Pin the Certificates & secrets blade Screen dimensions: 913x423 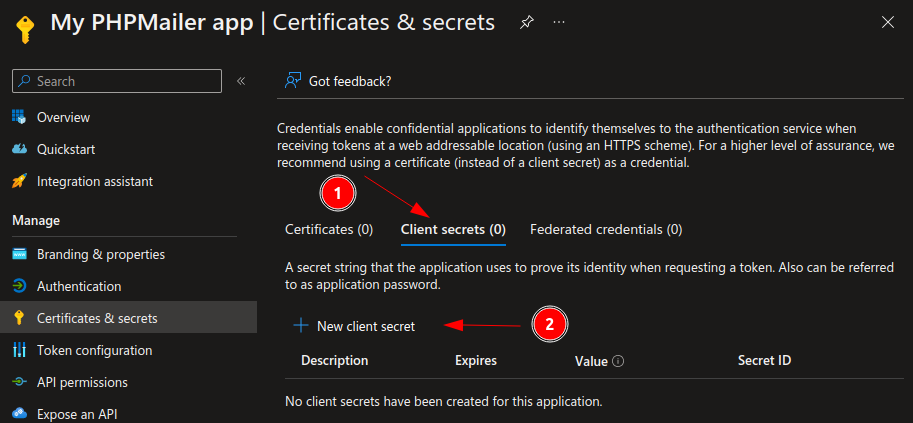(x=526, y=23)
